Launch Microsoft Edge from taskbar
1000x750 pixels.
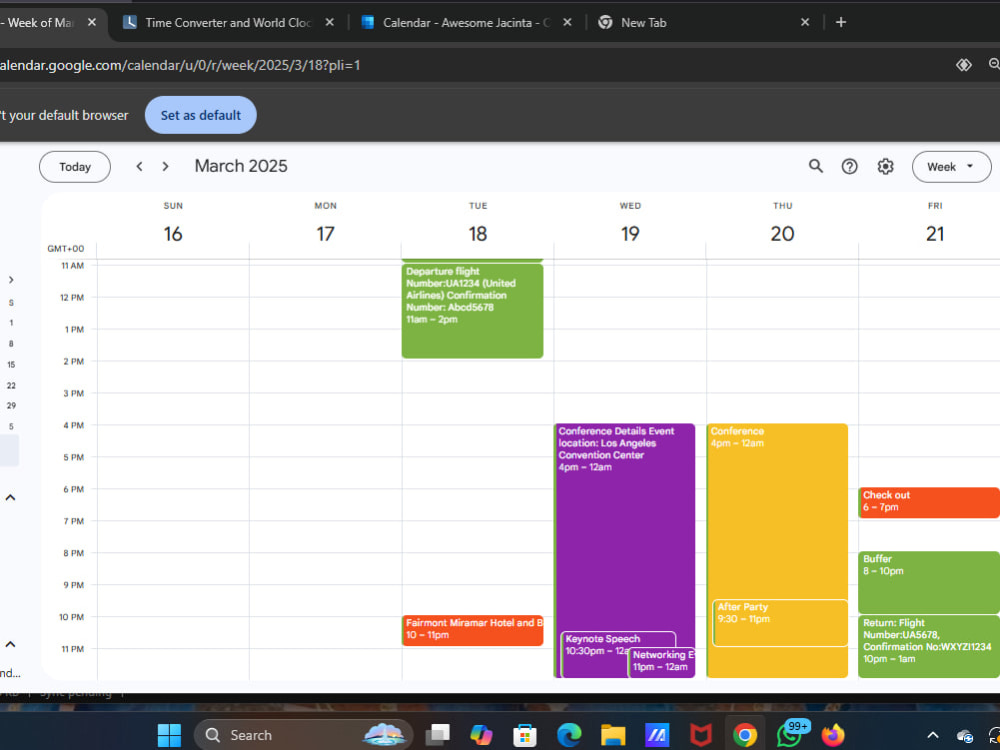click(569, 735)
